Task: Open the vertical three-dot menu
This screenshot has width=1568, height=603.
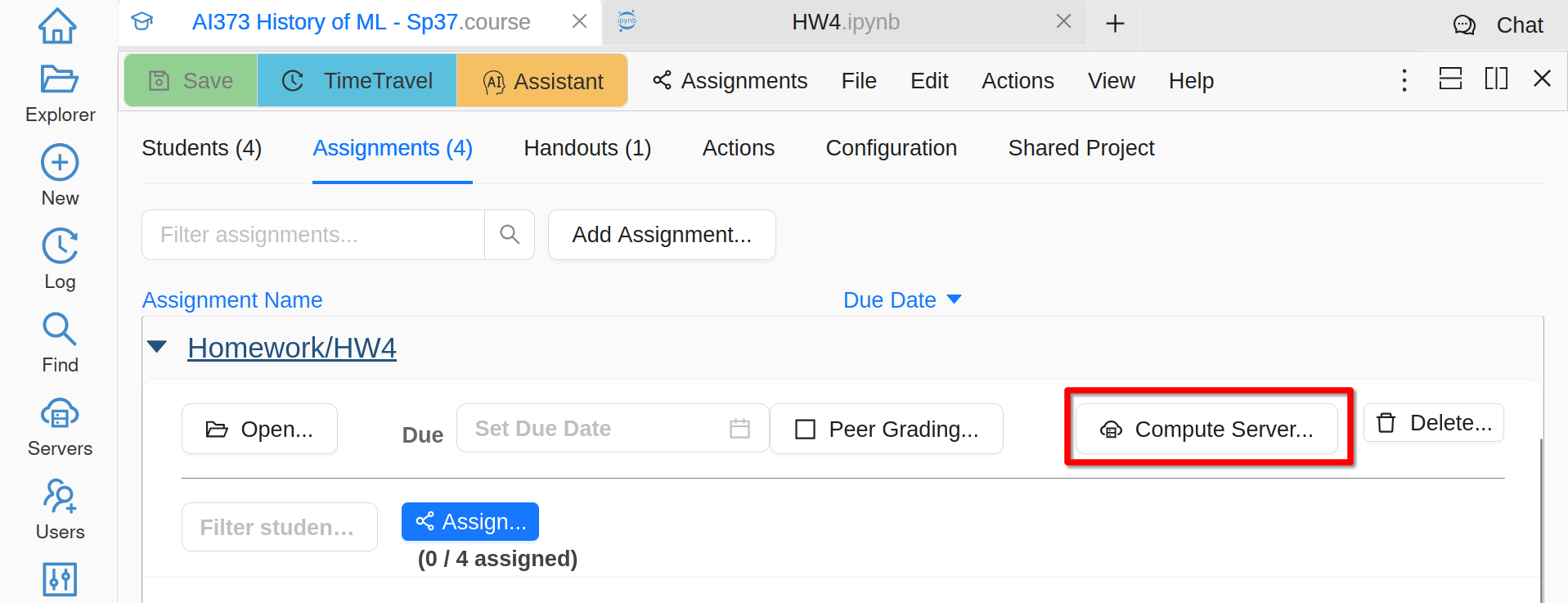Action: coord(1404,80)
